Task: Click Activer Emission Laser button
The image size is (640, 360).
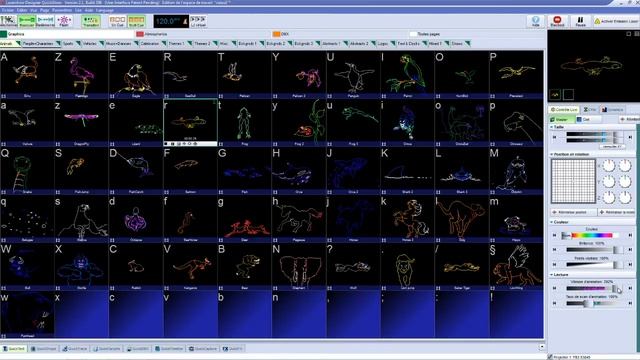Action: (616, 21)
